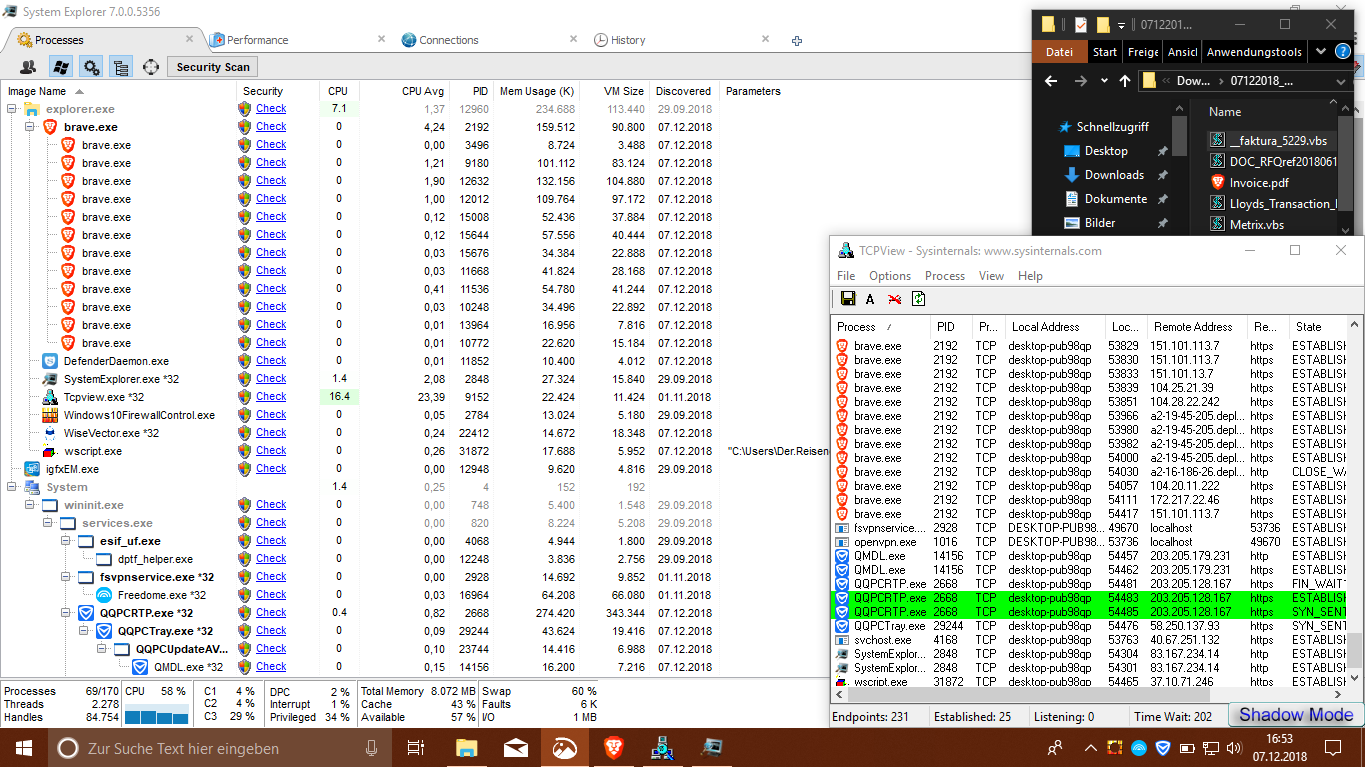Viewport: 1365px width, 767px height.
Task: Open the Options menu in TCPView
Action: (889, 276)
